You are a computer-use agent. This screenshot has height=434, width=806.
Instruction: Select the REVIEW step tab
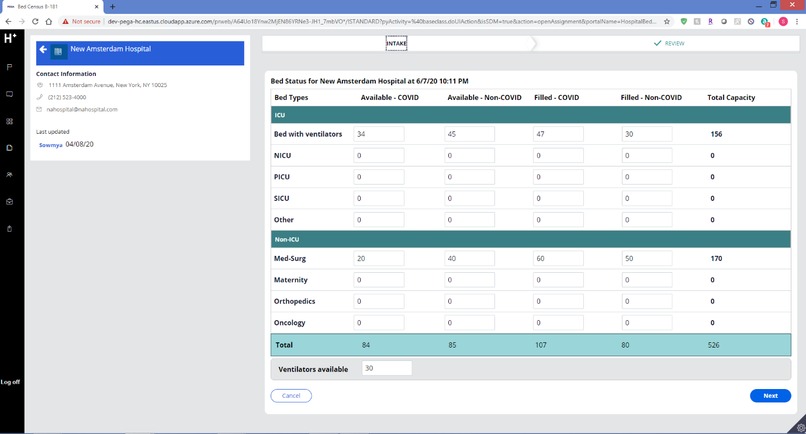coord(669,43)
